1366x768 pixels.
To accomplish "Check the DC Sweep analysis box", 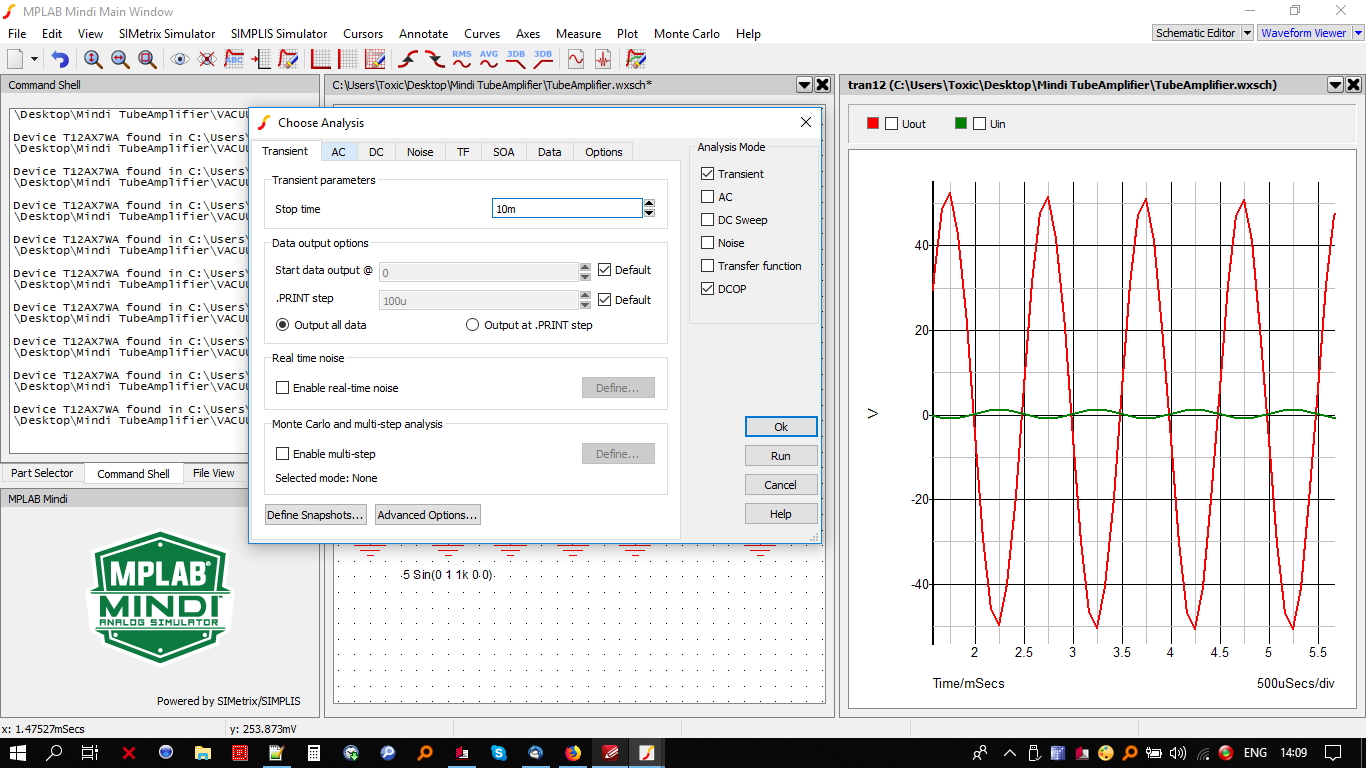I will [708, 220].
